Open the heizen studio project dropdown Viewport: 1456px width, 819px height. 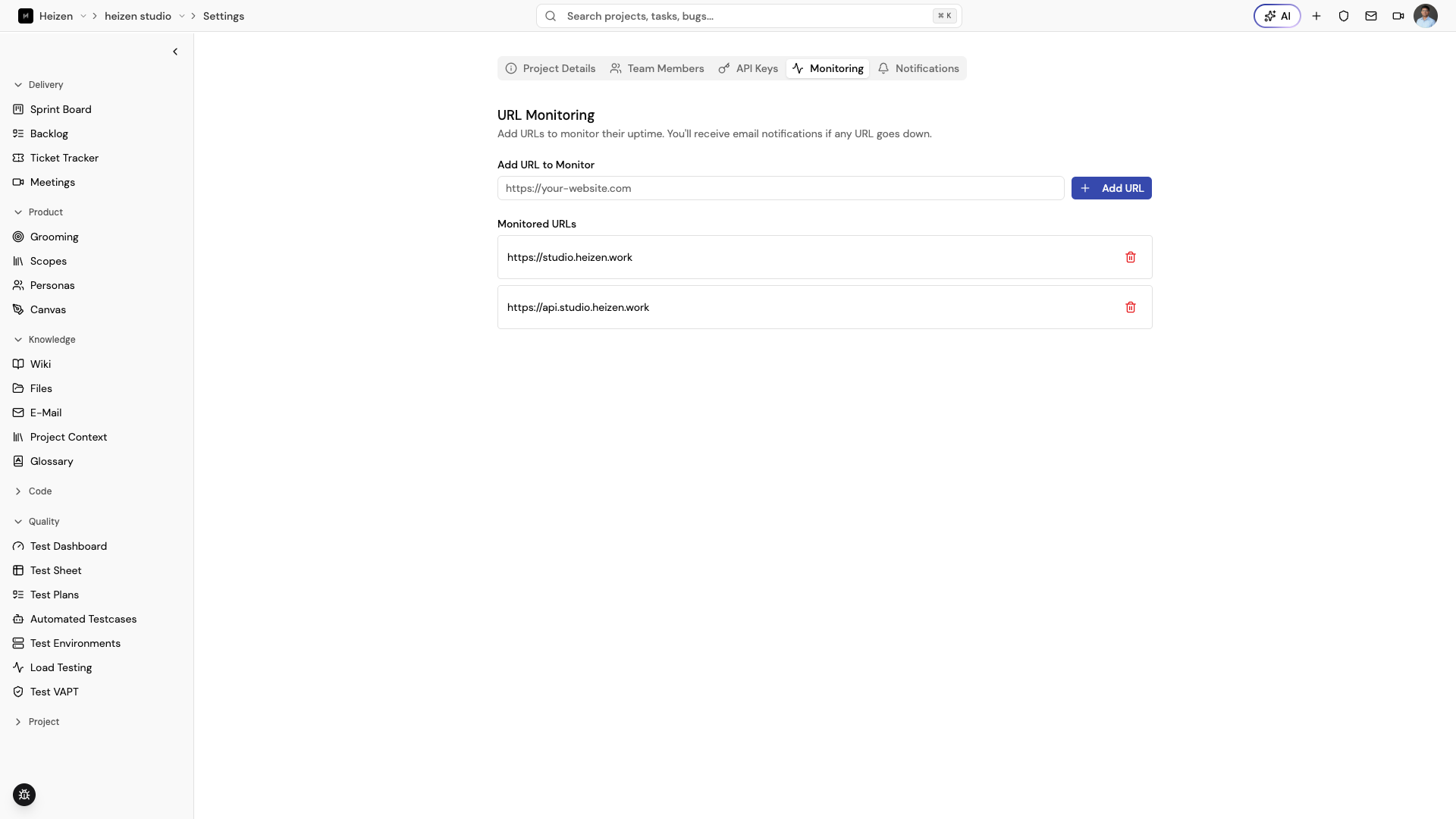(x=182, y=16)
